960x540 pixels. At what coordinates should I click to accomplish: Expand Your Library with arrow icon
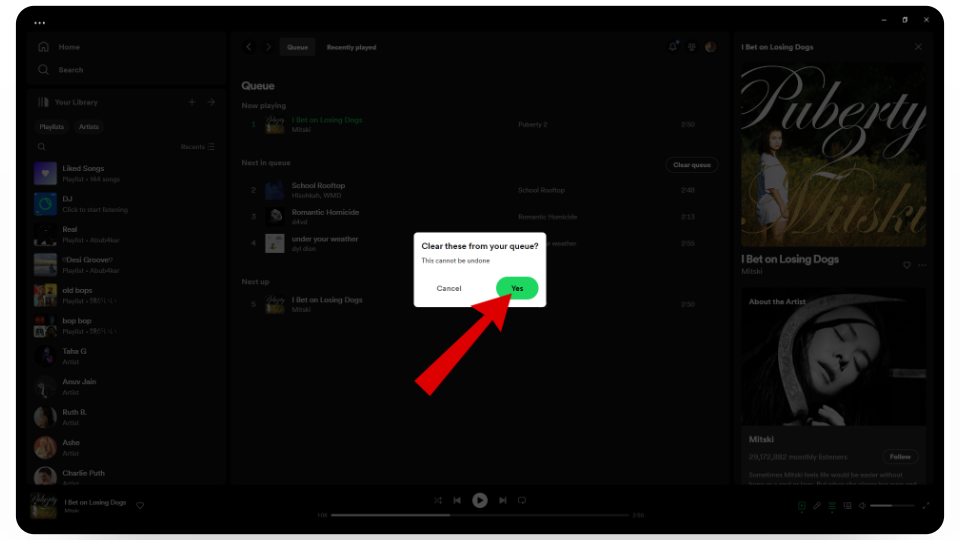tap(211, 102)
